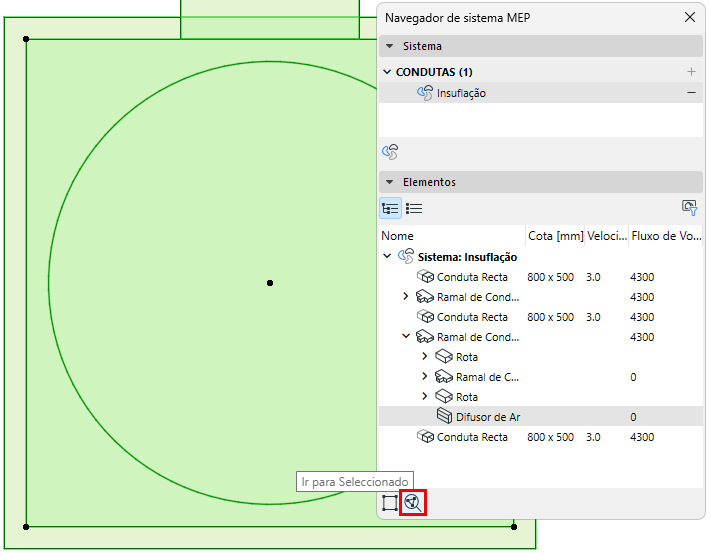Click the first Rota duct icon
The width and height of the screenshot is (711, 554).
444,356
